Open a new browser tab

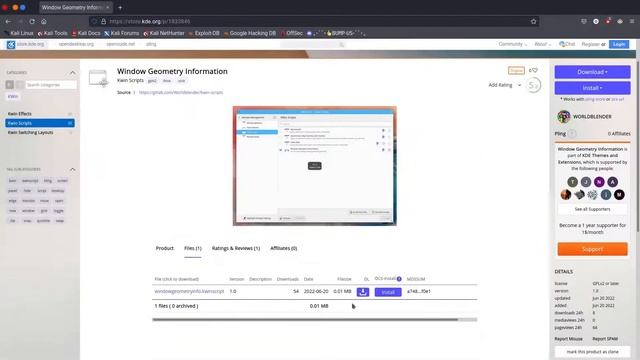point(120,7)
